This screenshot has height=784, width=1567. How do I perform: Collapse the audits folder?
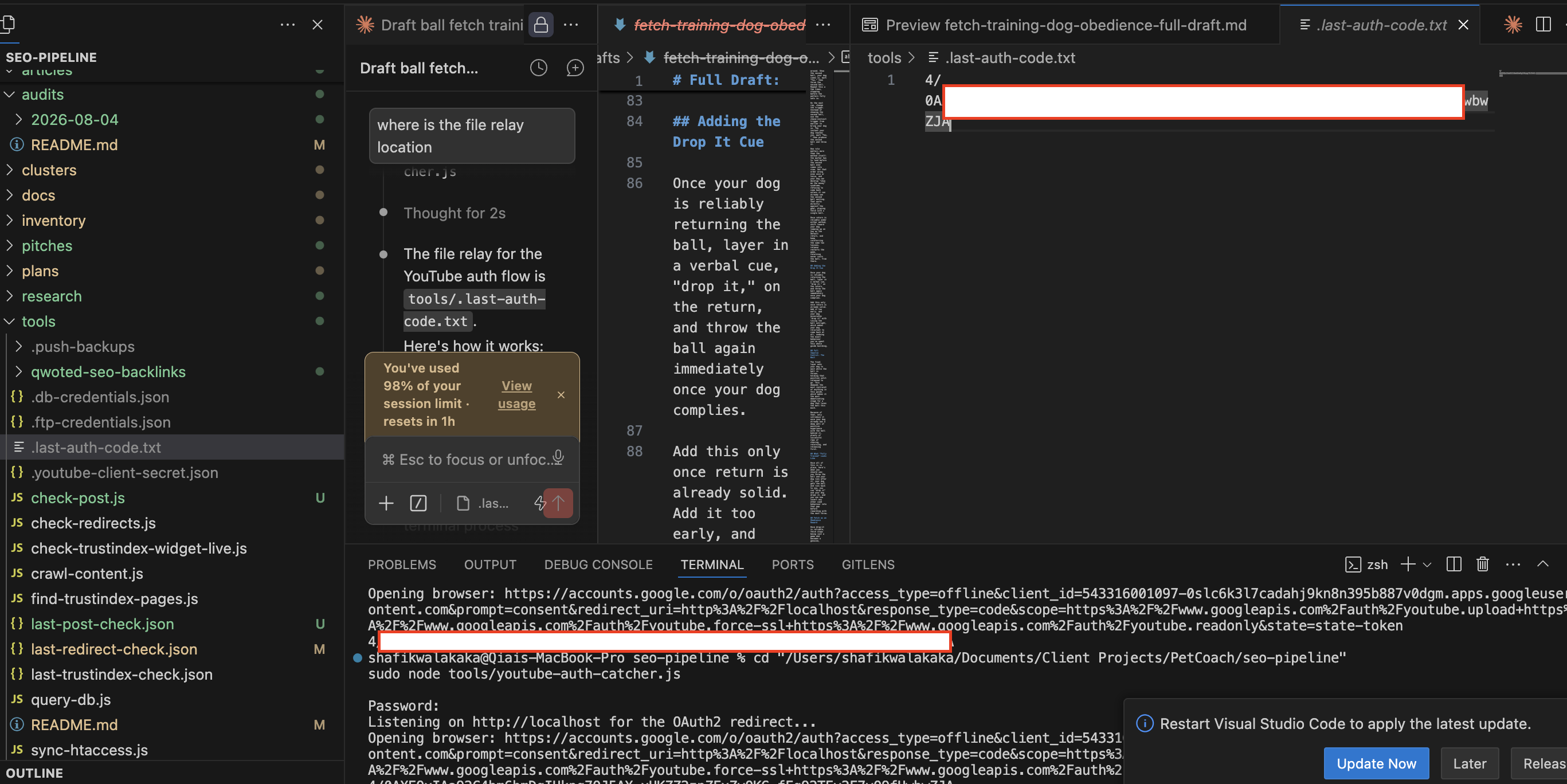(10, 94)
